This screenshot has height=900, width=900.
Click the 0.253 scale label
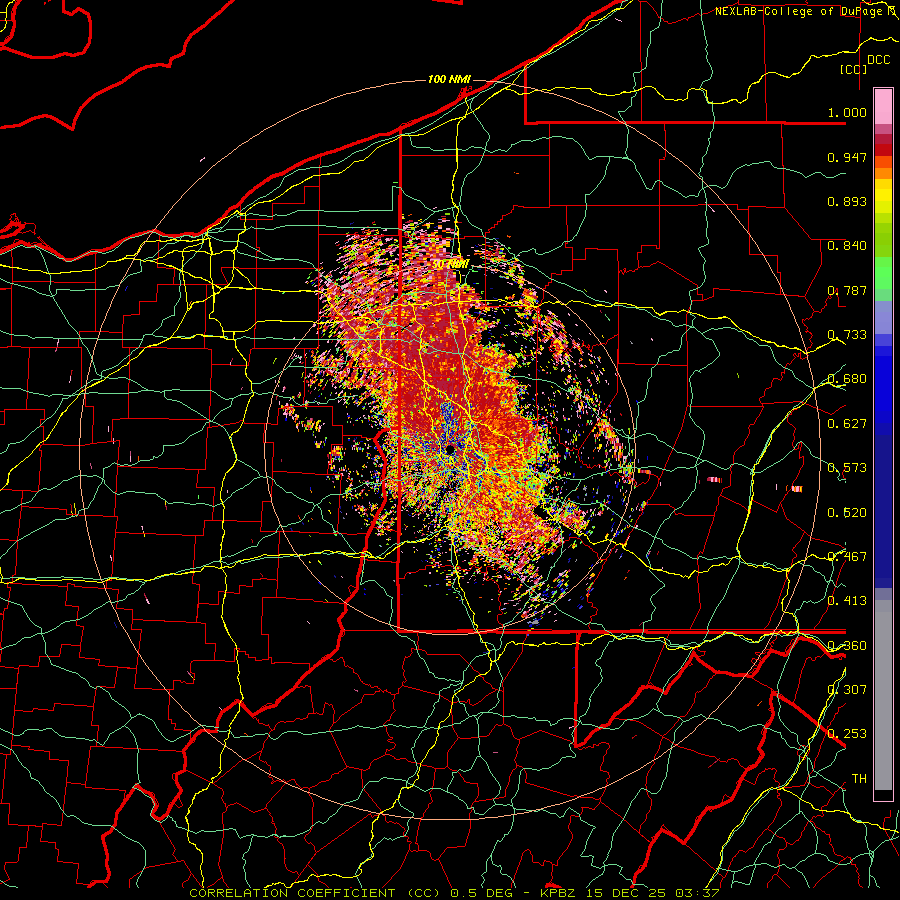coord(847,734)
